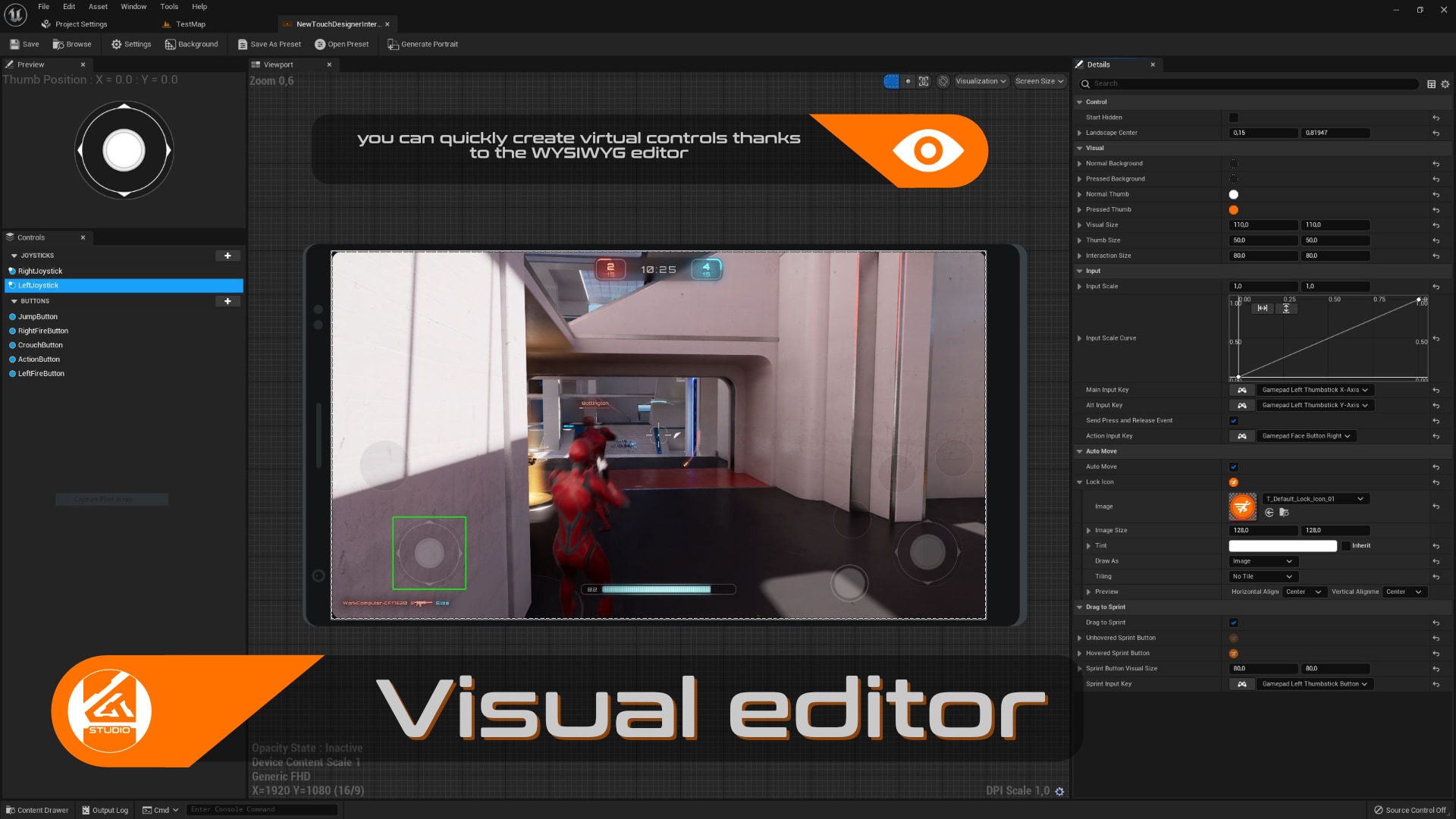Open the Tools menu
Screen dimensions: 1456x819
click(168, 7)
